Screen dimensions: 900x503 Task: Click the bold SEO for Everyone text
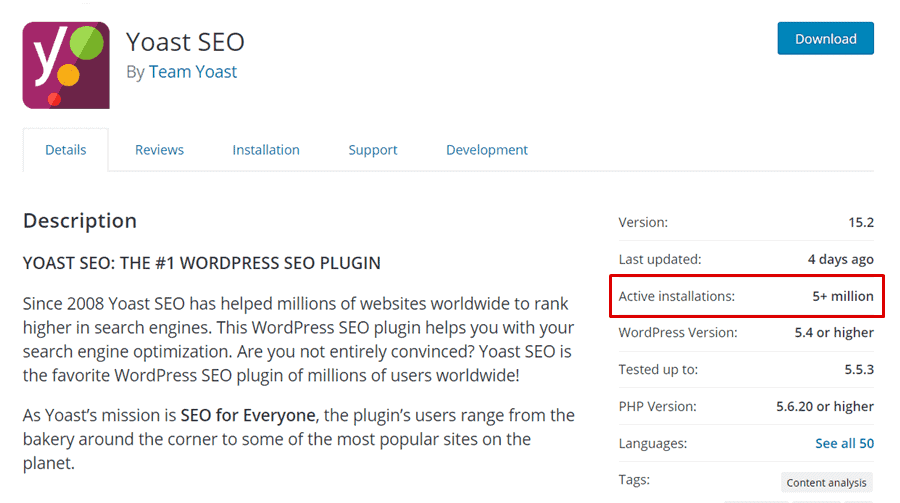[x=248, y=415]
